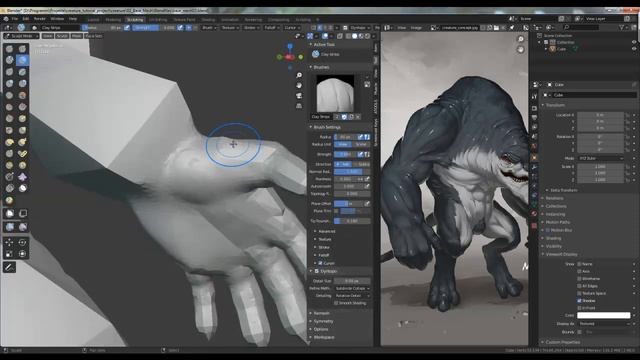Viewport: 640px width, 360px height.
Task: Open Refine Method Subdivide Collapse dropdown
Action: pyautogui.click(x=352, y=288)
